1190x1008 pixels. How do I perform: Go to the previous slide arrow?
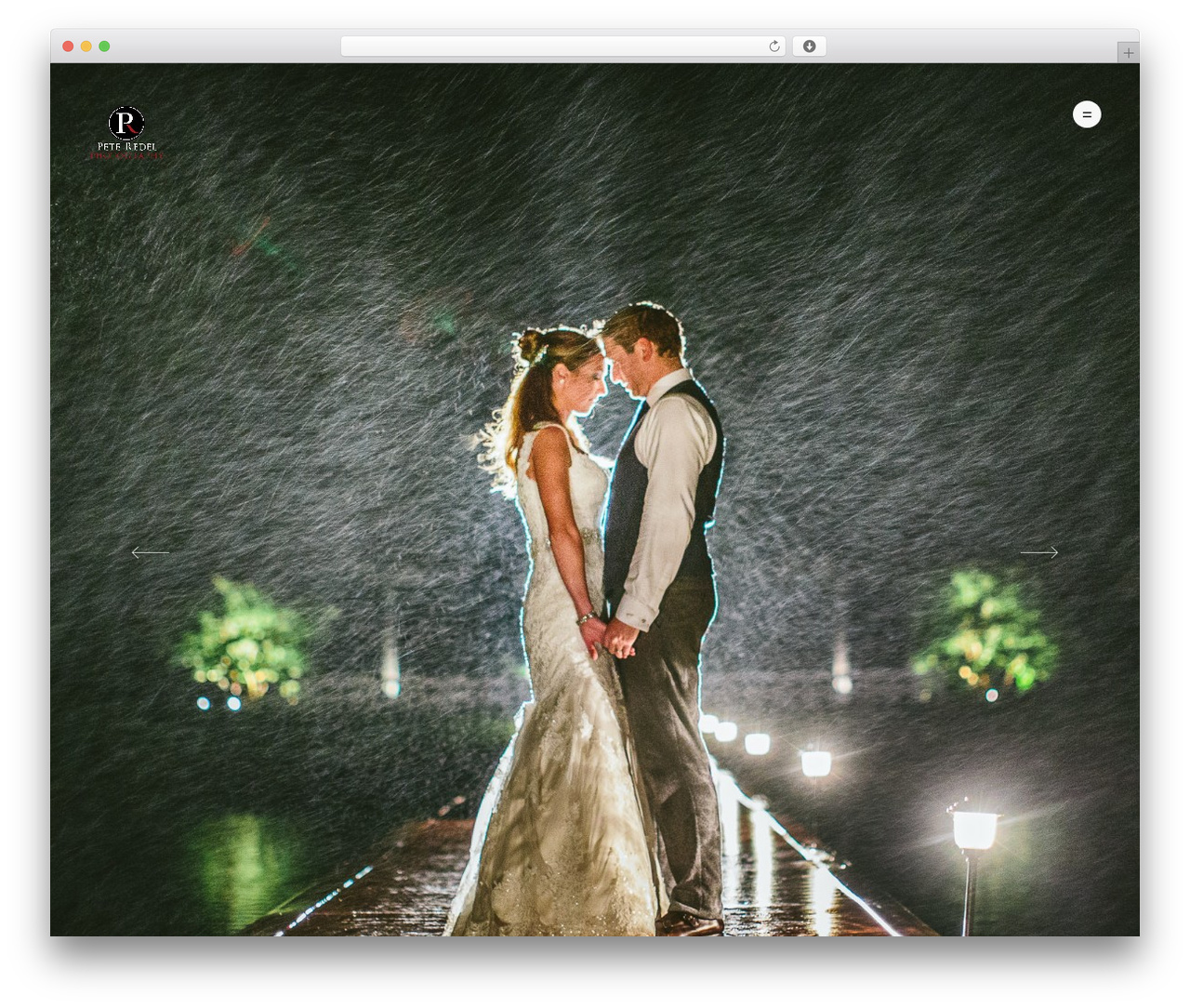click(151, 552)
